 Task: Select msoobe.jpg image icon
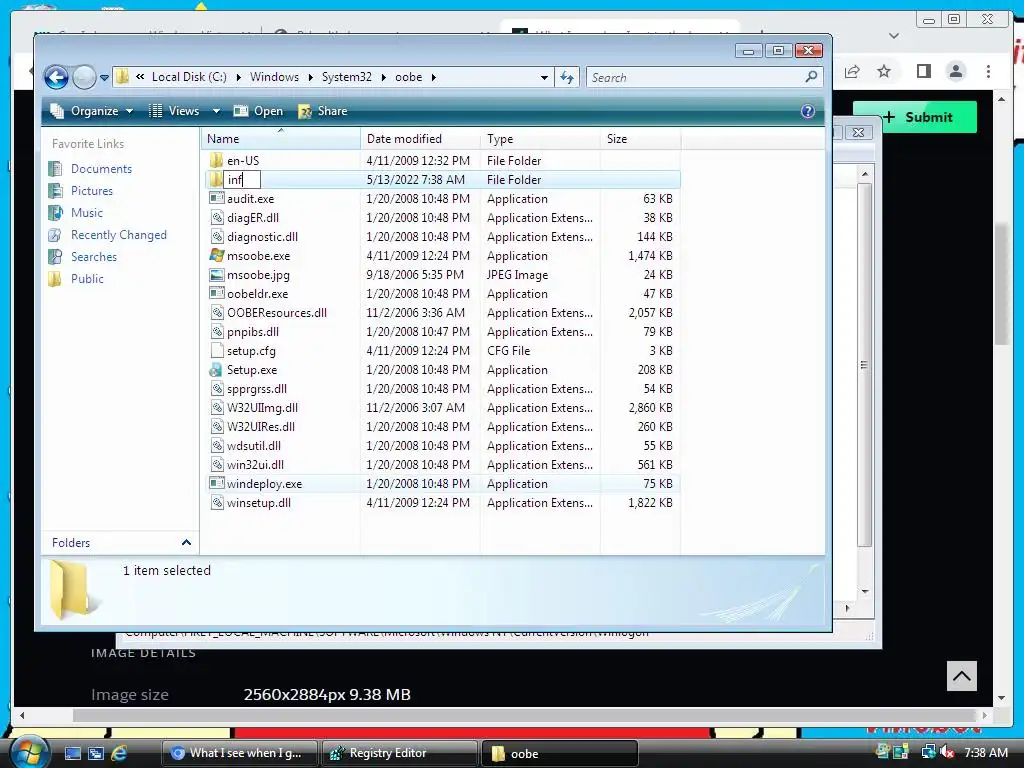pyautogui.click(x=216, y=274)
